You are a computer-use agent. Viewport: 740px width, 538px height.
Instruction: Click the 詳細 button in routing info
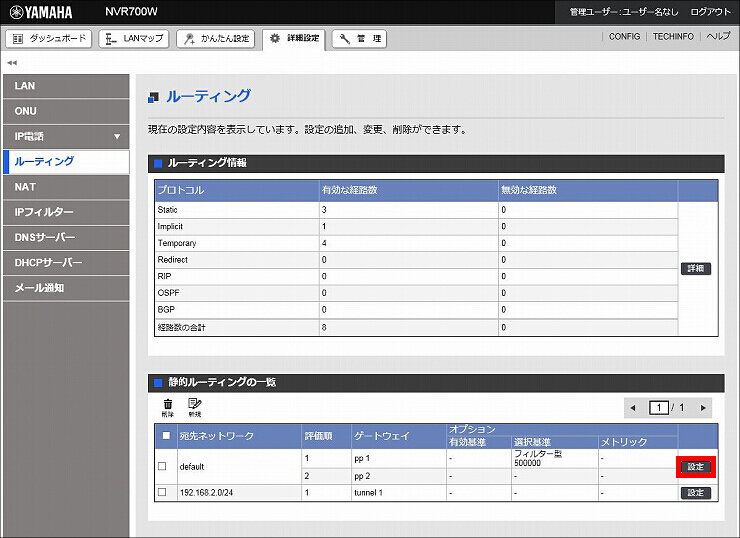coord(696,269)
